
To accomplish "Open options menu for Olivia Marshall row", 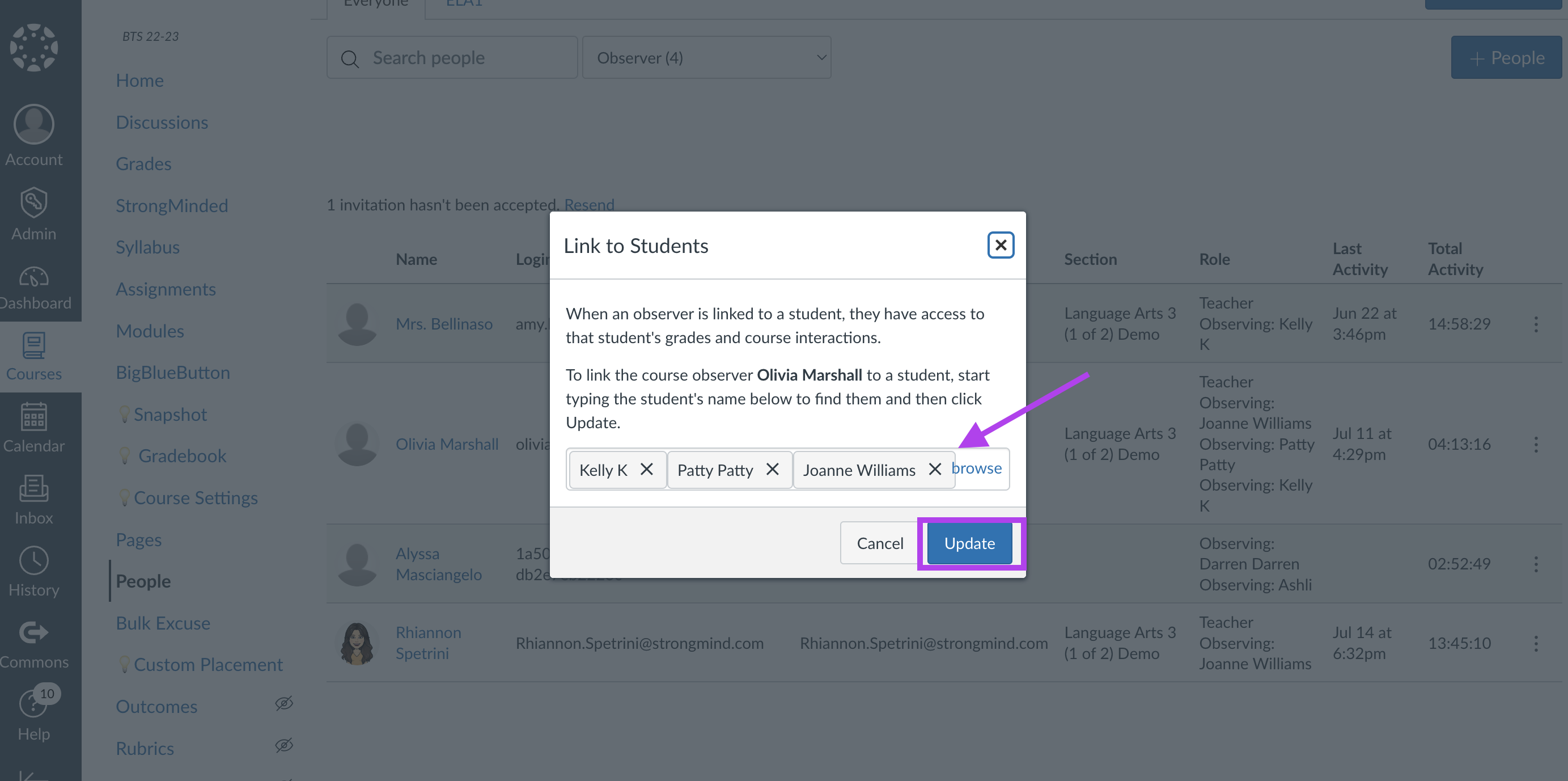I will (x=1536, y=445).
